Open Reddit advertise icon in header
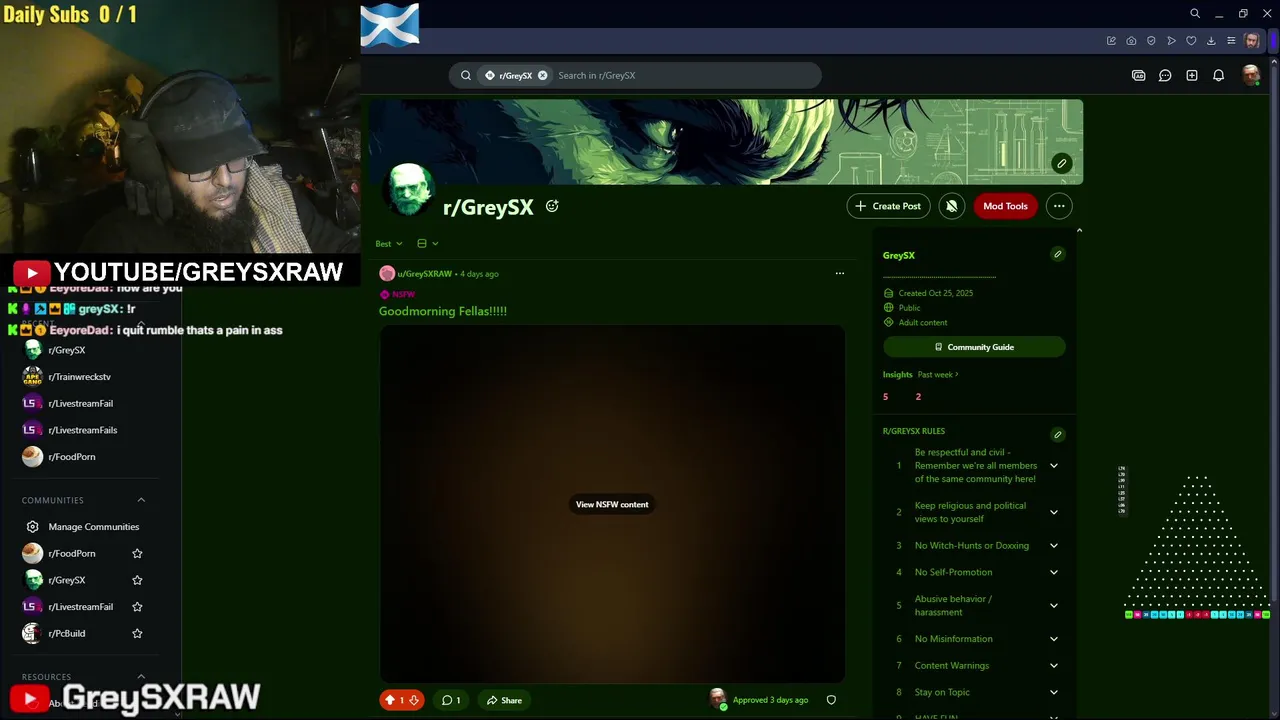 click(1138, 75)
